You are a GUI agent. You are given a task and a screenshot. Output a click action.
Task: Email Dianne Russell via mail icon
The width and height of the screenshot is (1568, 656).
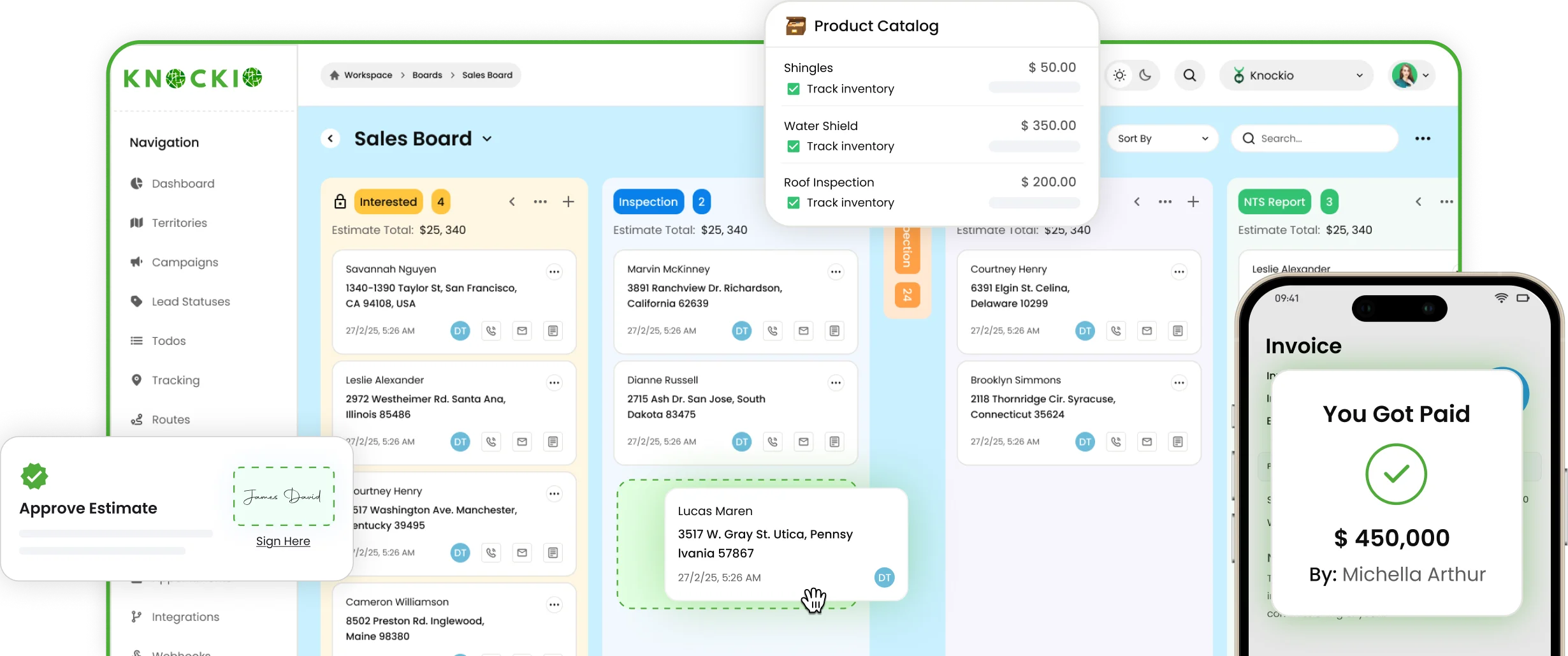coord(804,442)
